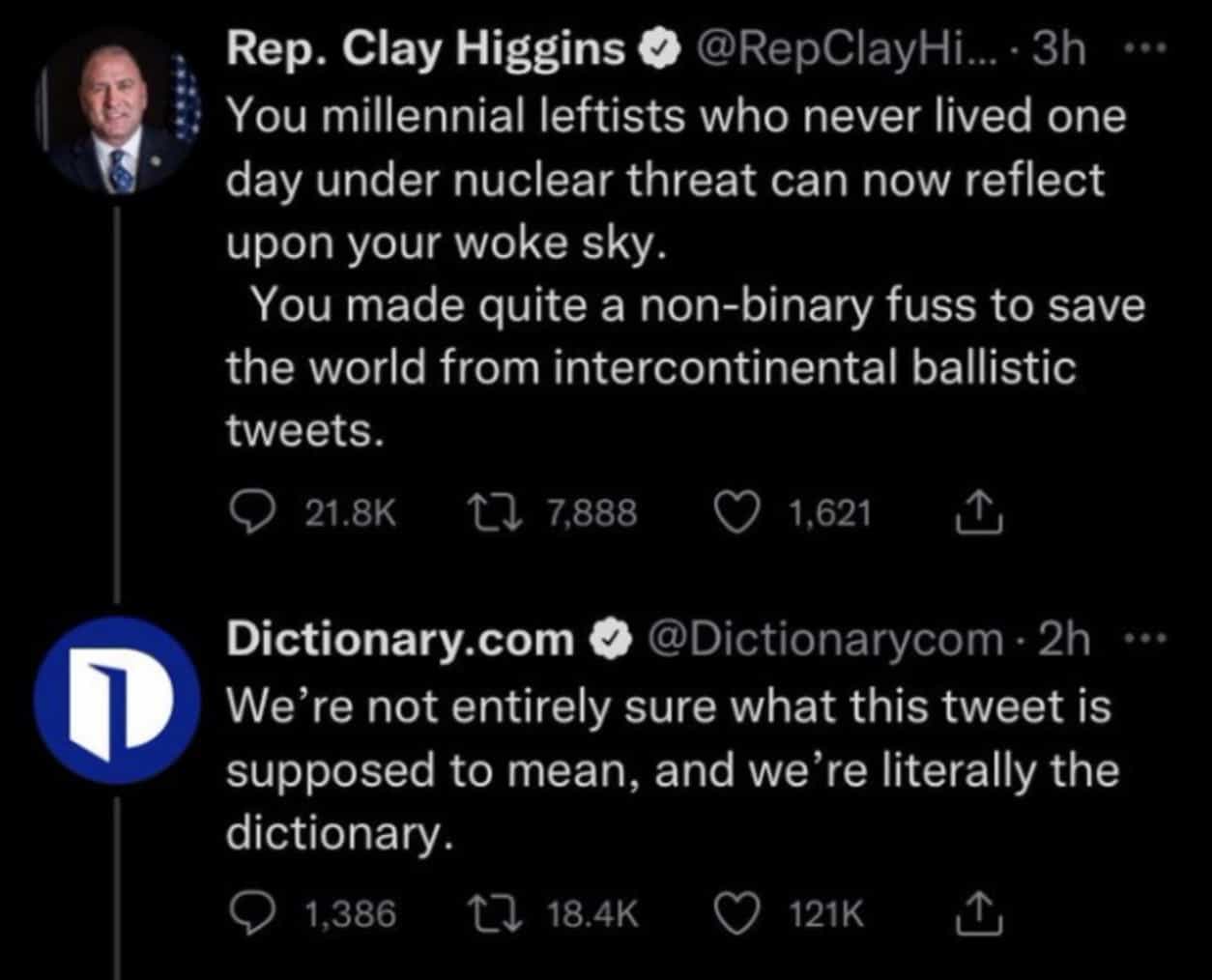
Task: Share Rep. Clay Higgins' tweet
Action: [x=979, y=512]
